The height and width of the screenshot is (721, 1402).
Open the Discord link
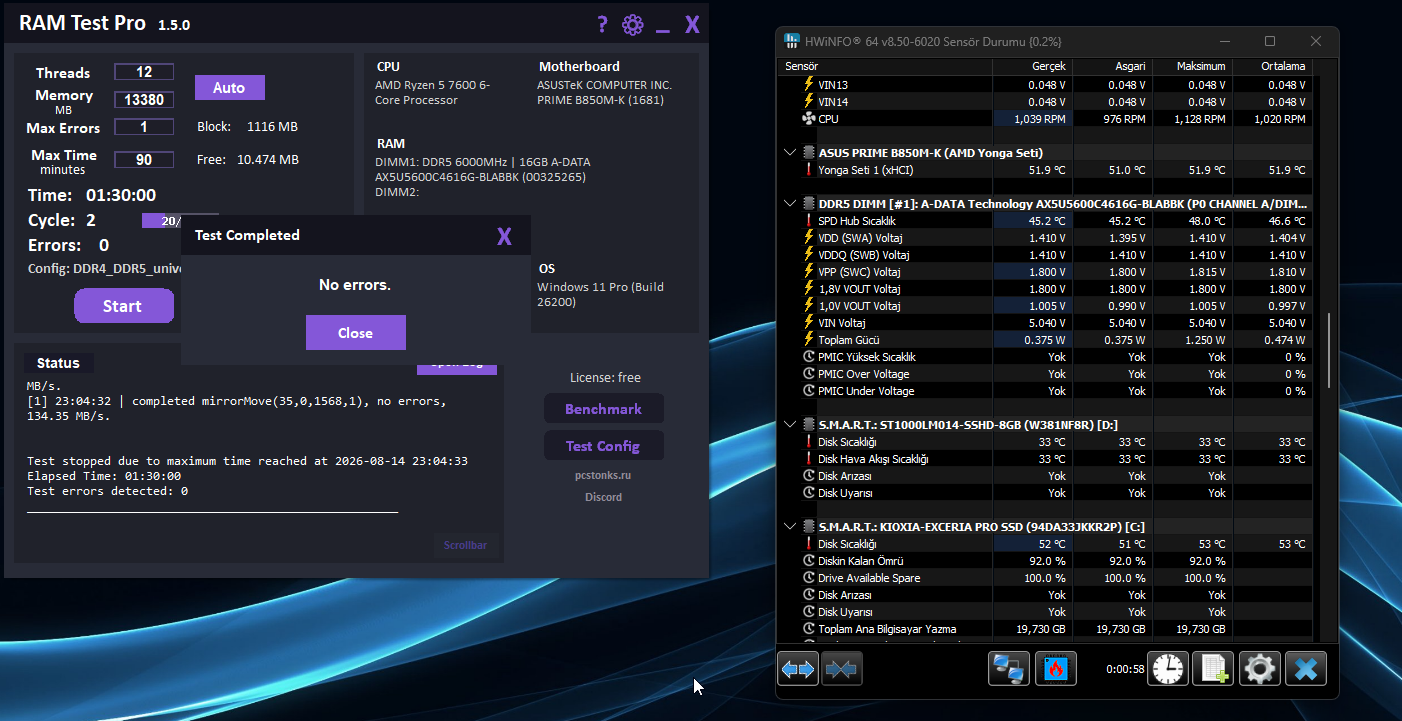603,497
